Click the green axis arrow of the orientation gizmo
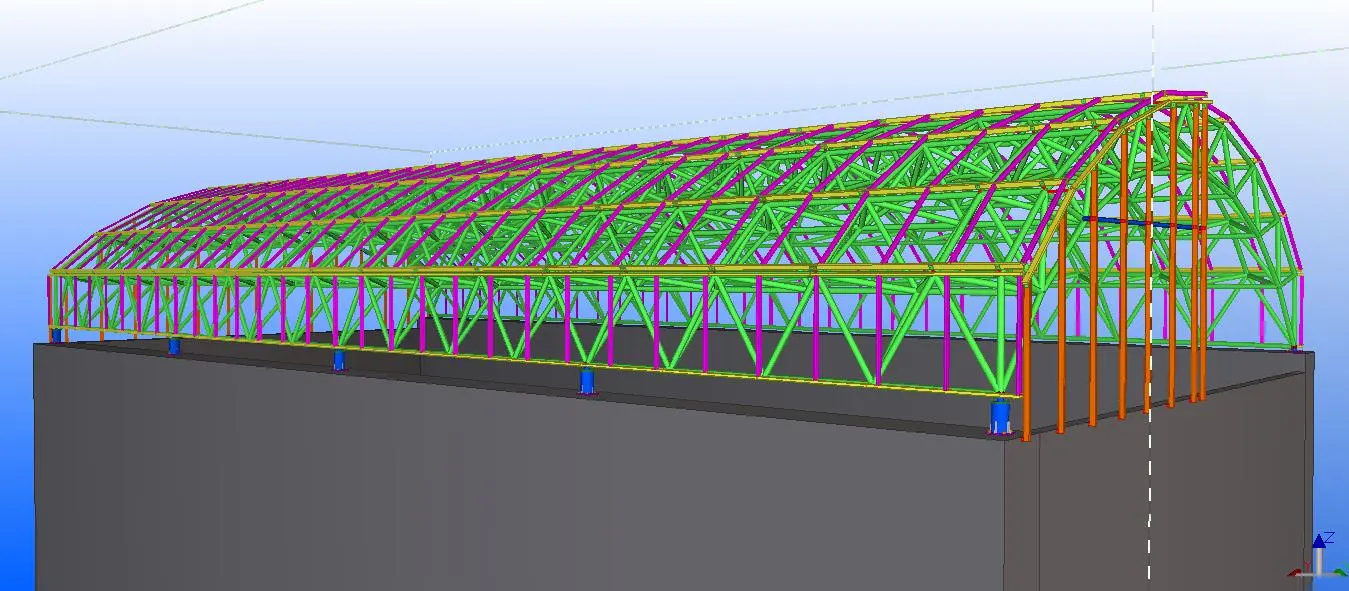This screenshot has height=591, width=1349. (x=1340, y=573)
